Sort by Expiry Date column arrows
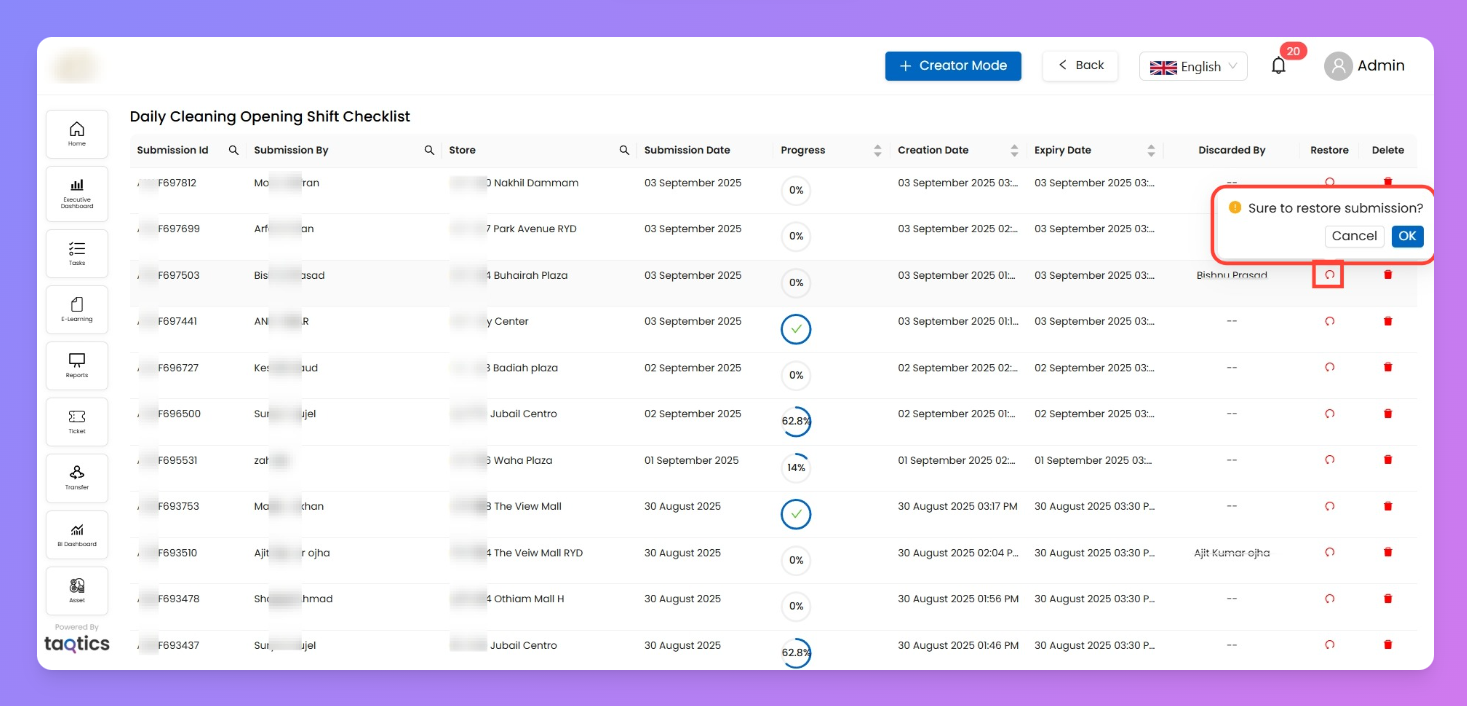This screenshot has height=706, width=1467. (x=1151, y=150)
